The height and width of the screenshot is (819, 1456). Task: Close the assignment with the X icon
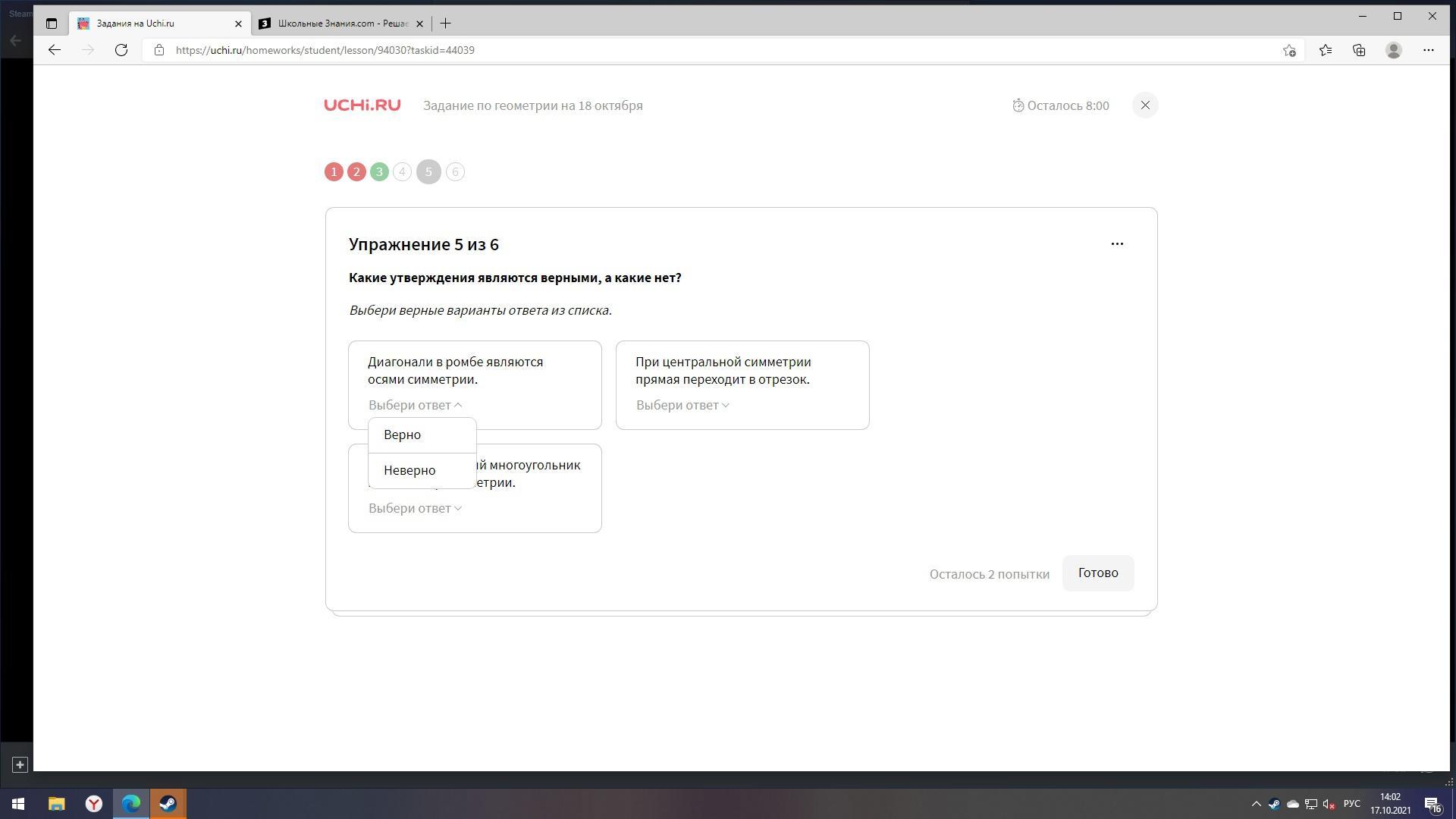click(1145, 105)
